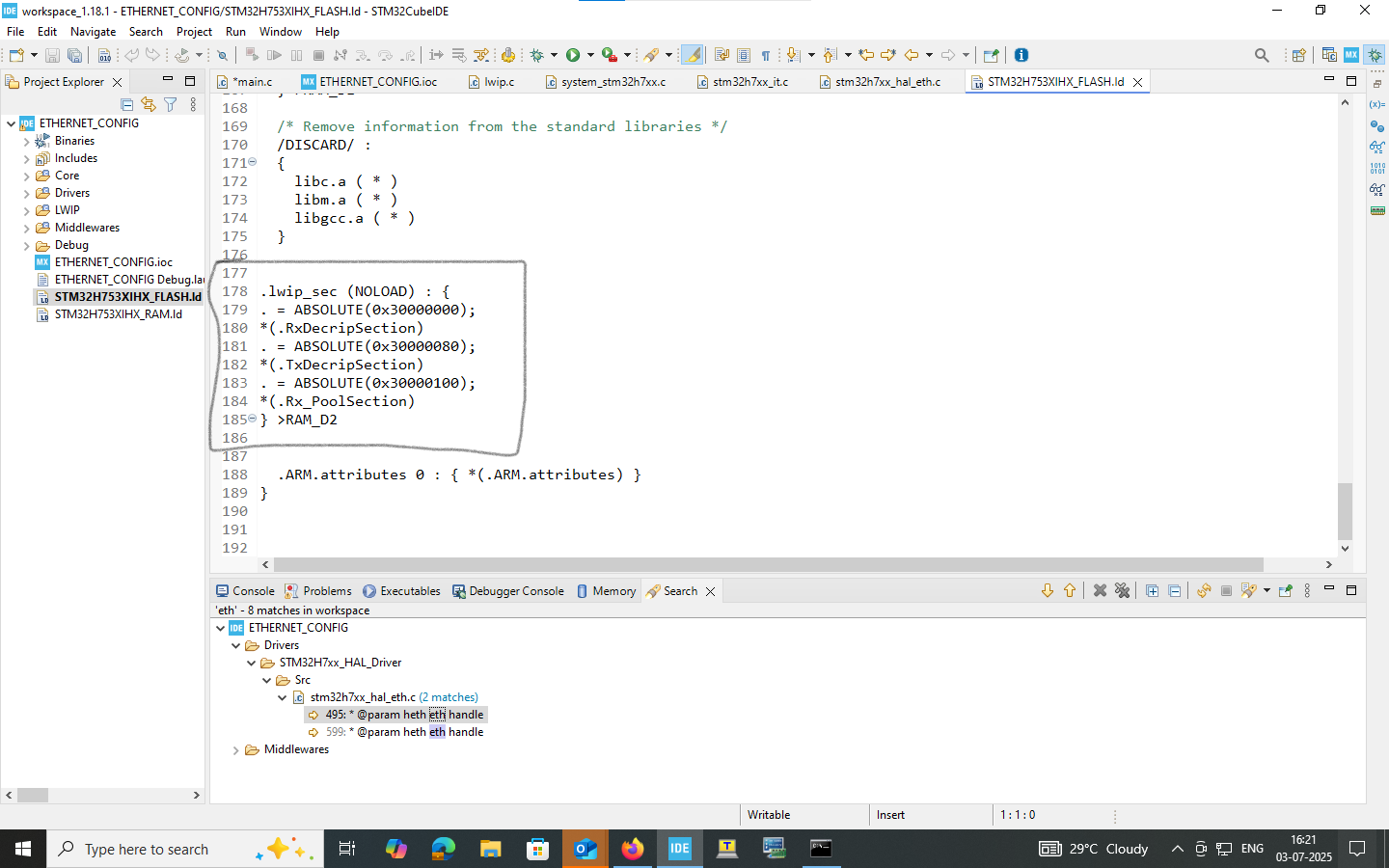
Task: Open the Information Center icon
Action: (1021, 55)
